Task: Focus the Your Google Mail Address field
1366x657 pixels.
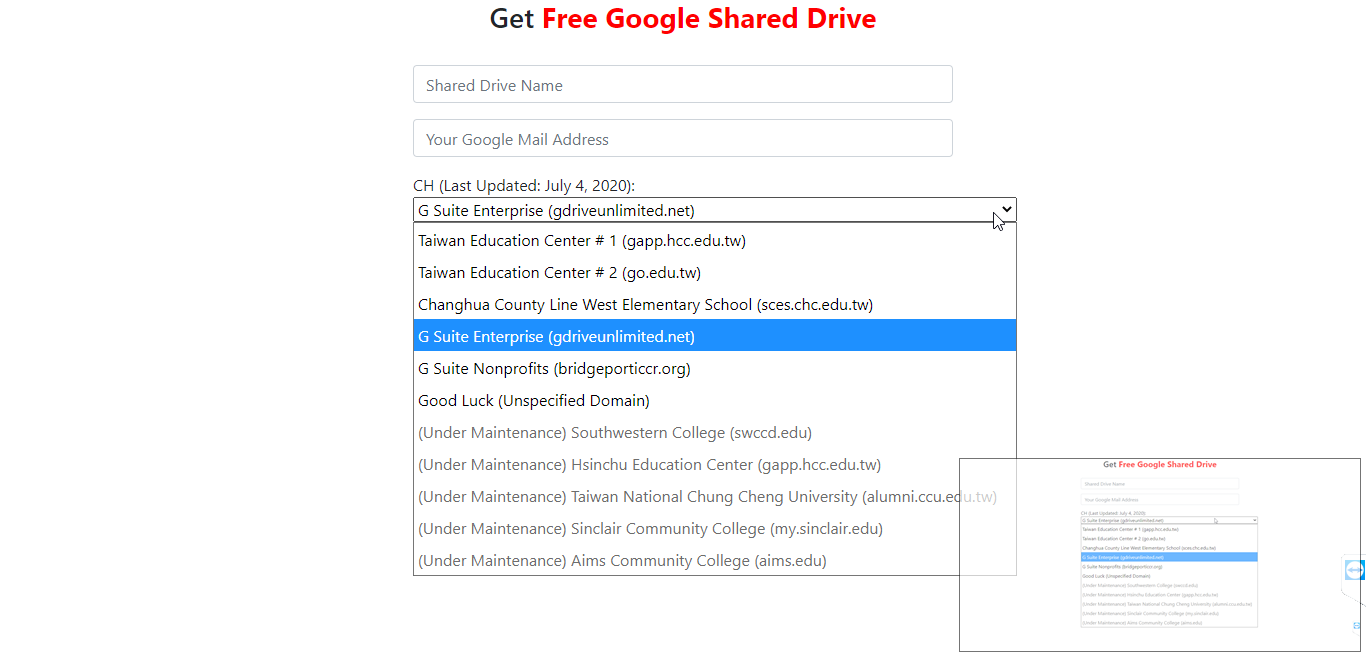Action: tap(683, 138)
